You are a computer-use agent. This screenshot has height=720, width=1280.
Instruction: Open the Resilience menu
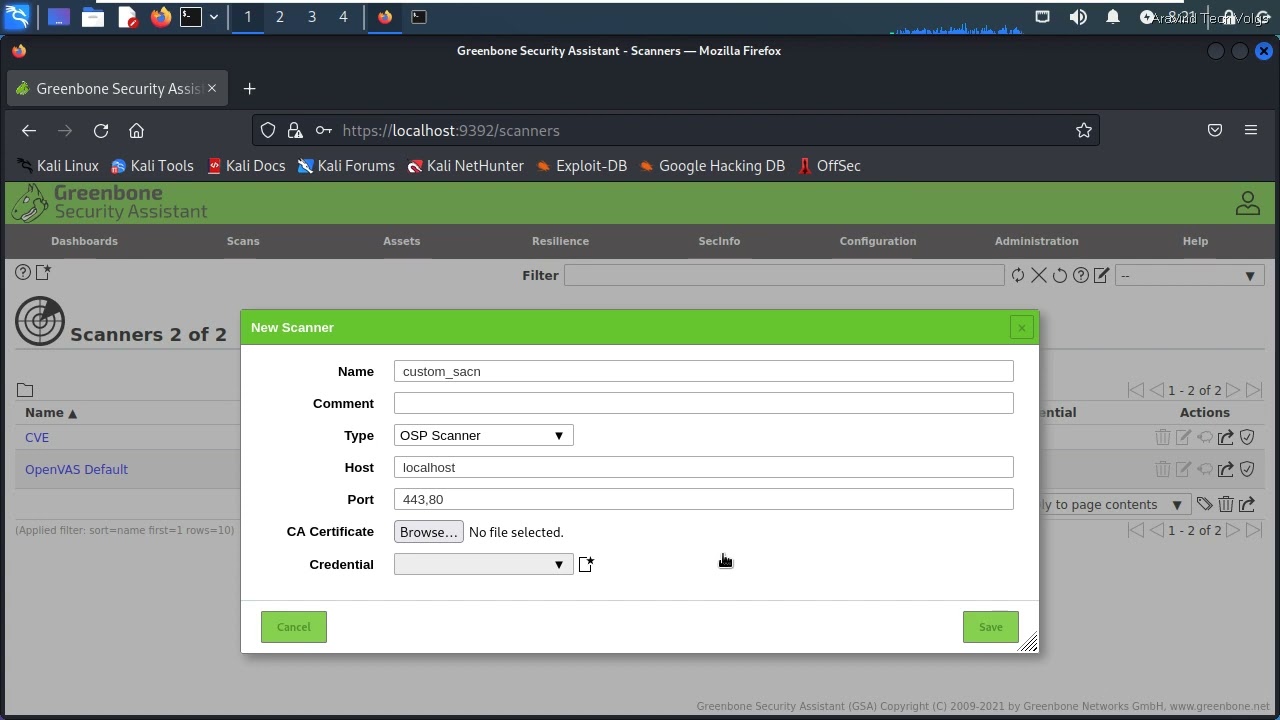point(560,241)
